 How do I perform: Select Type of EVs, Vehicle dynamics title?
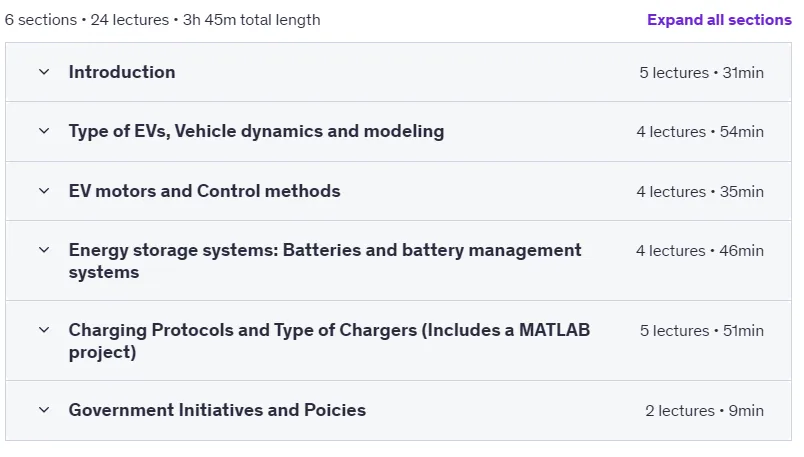pyautogui.click(x=256, y=131)
